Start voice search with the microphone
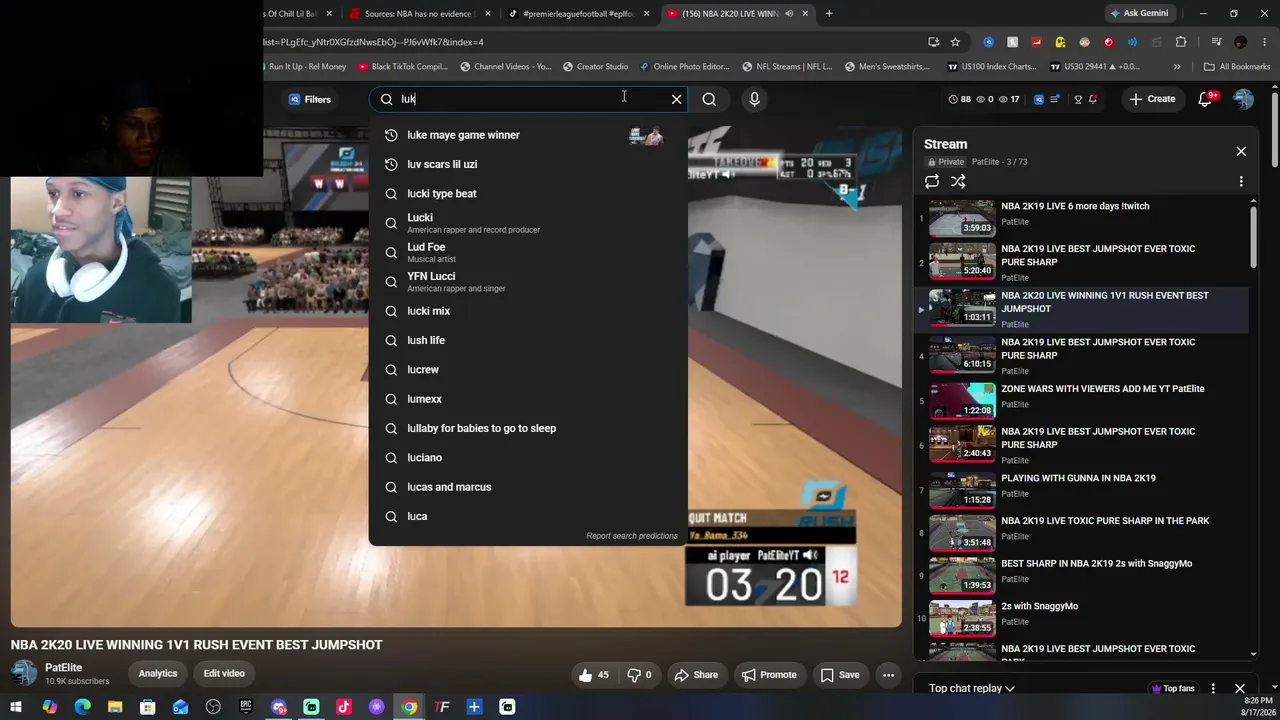 [x=754, y=99]
